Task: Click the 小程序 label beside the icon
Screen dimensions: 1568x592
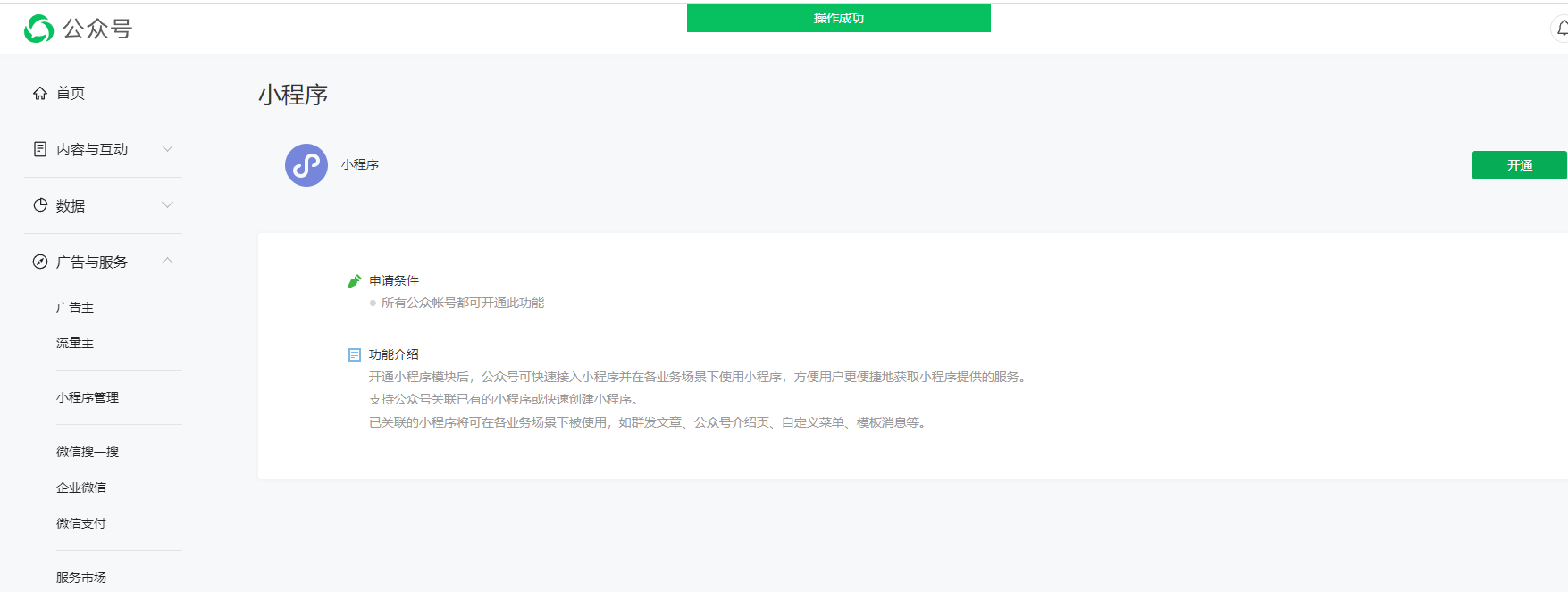Action: [360, 164]
